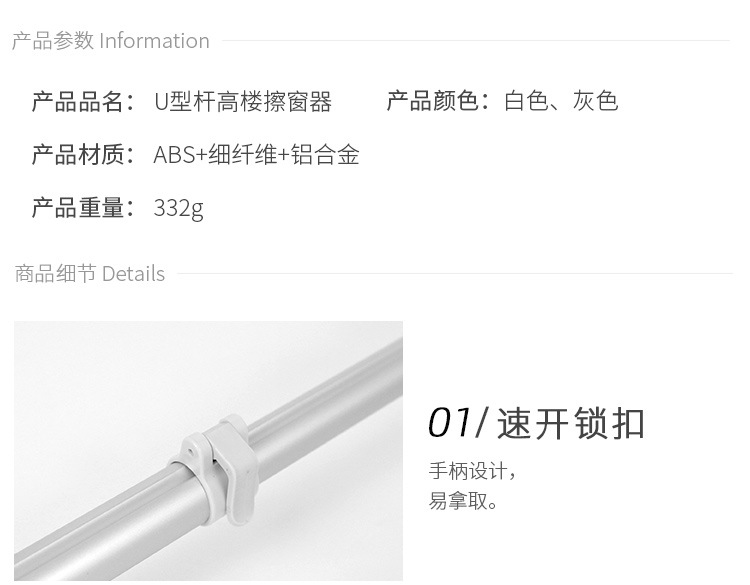Select the product name U型杆高楼擦窗器
Screen dimensions: 750x585
(243, 101)
